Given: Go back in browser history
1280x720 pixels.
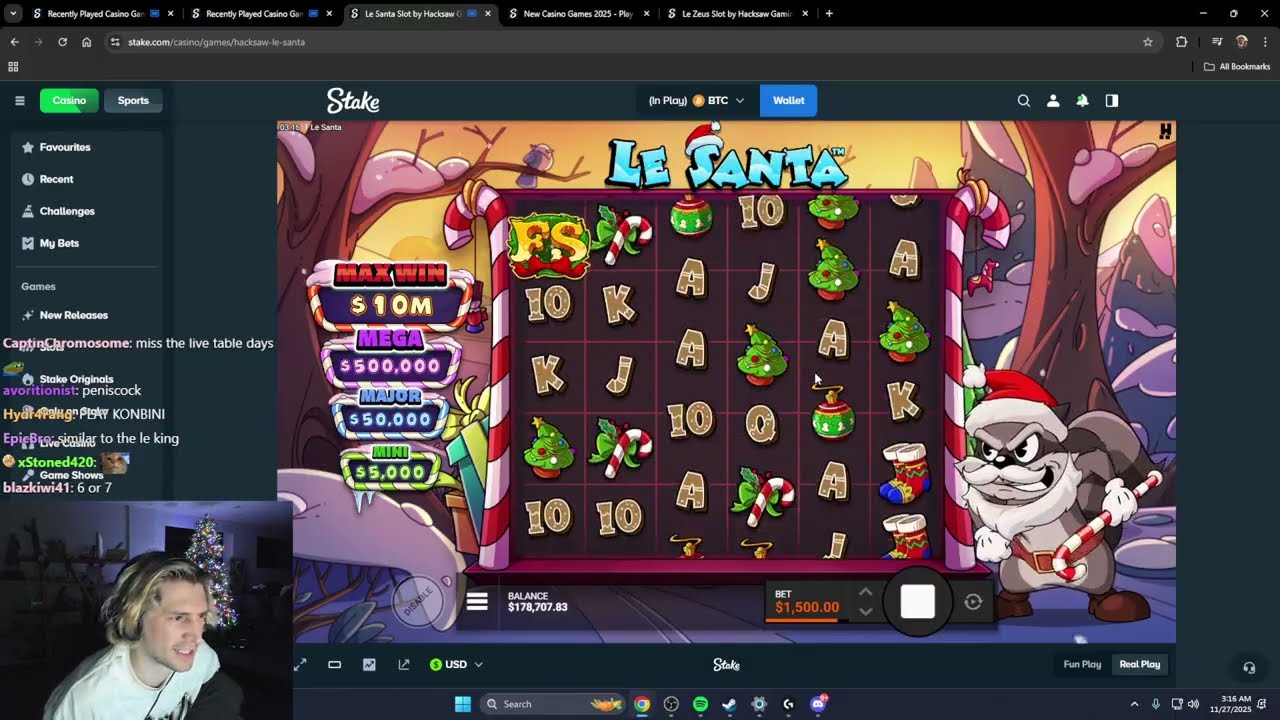Looking at the screenshot, I should coord(14,42).
